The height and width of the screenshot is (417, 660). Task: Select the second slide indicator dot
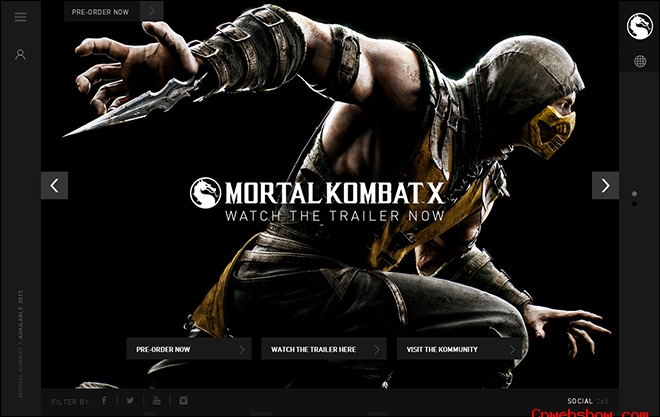click(634, 204)
